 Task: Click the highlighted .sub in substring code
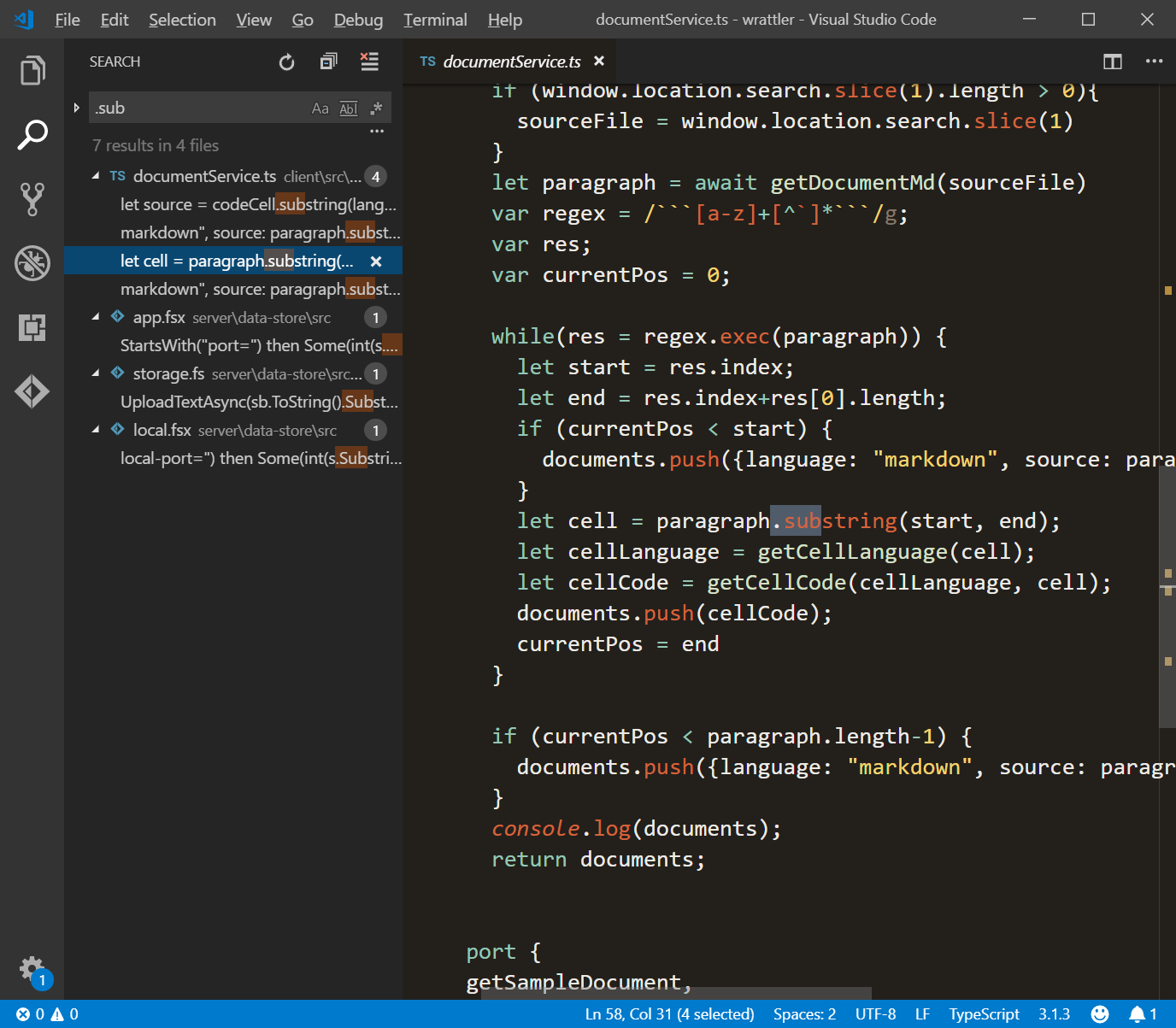[x=796, y=521]
